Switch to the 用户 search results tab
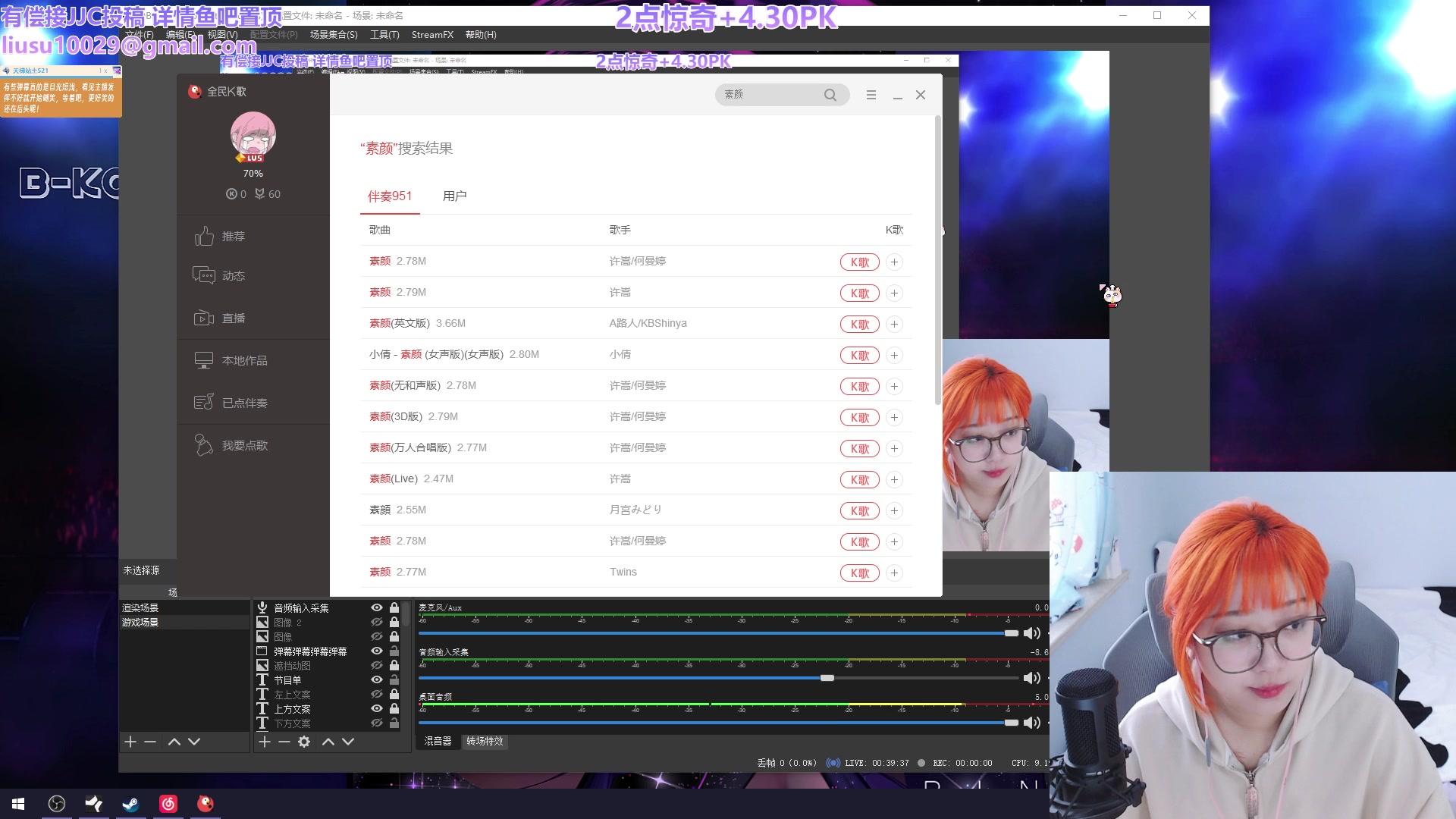1456x819 pixels. tap(454, 196)
